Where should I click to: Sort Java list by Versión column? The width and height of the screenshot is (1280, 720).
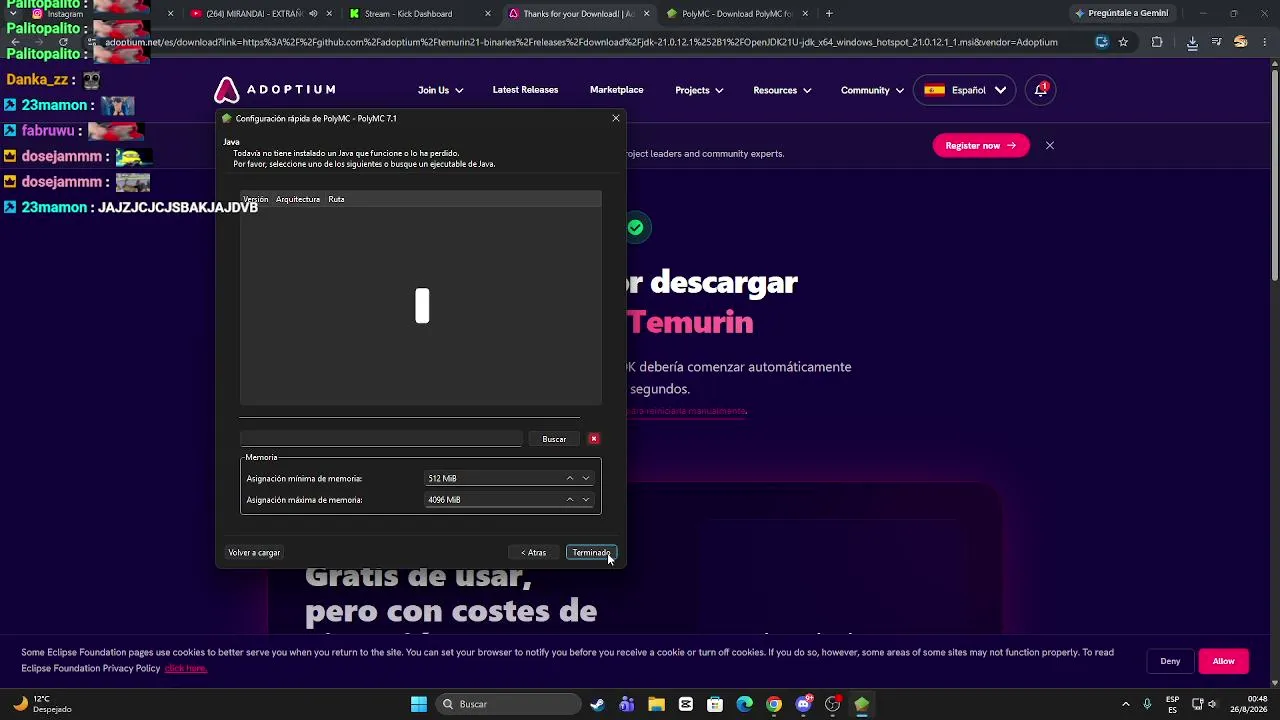256,199
